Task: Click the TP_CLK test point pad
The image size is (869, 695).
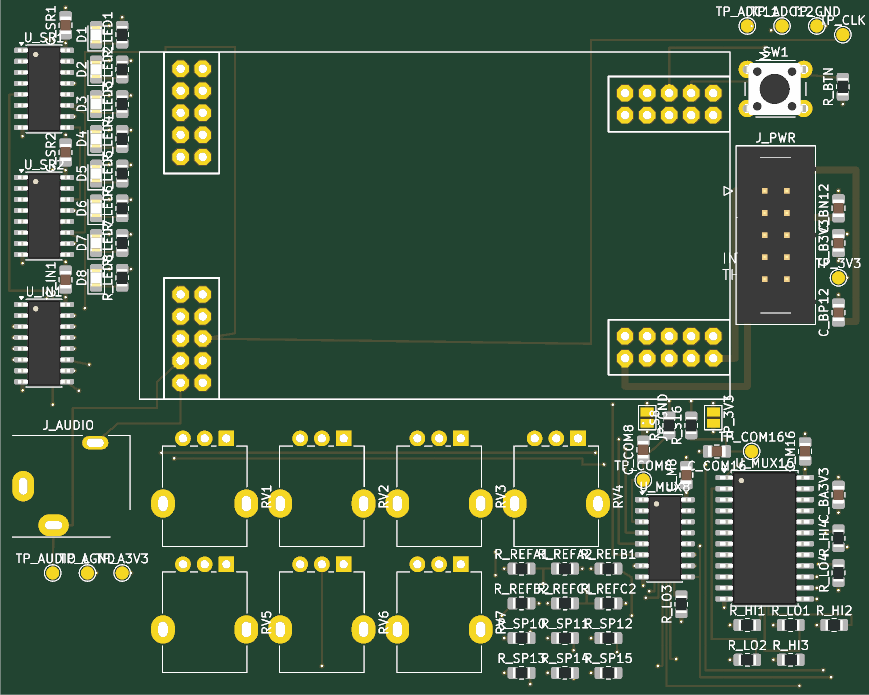Action: pyautogui.click(x=842, y=35)
